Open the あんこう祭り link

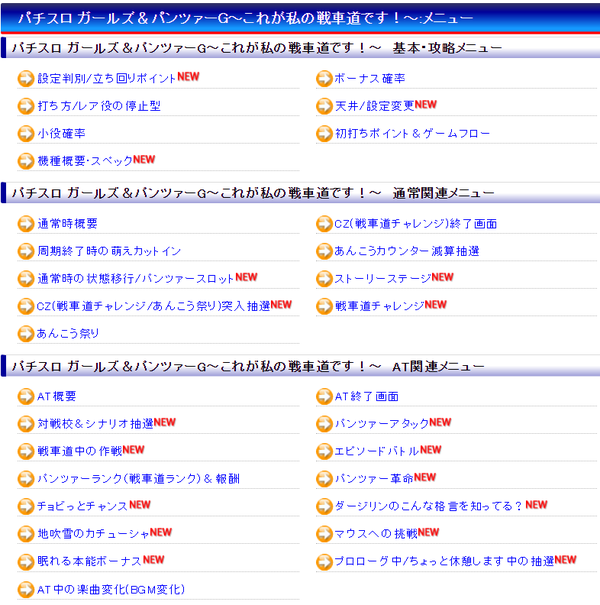[x=68, y=333]
